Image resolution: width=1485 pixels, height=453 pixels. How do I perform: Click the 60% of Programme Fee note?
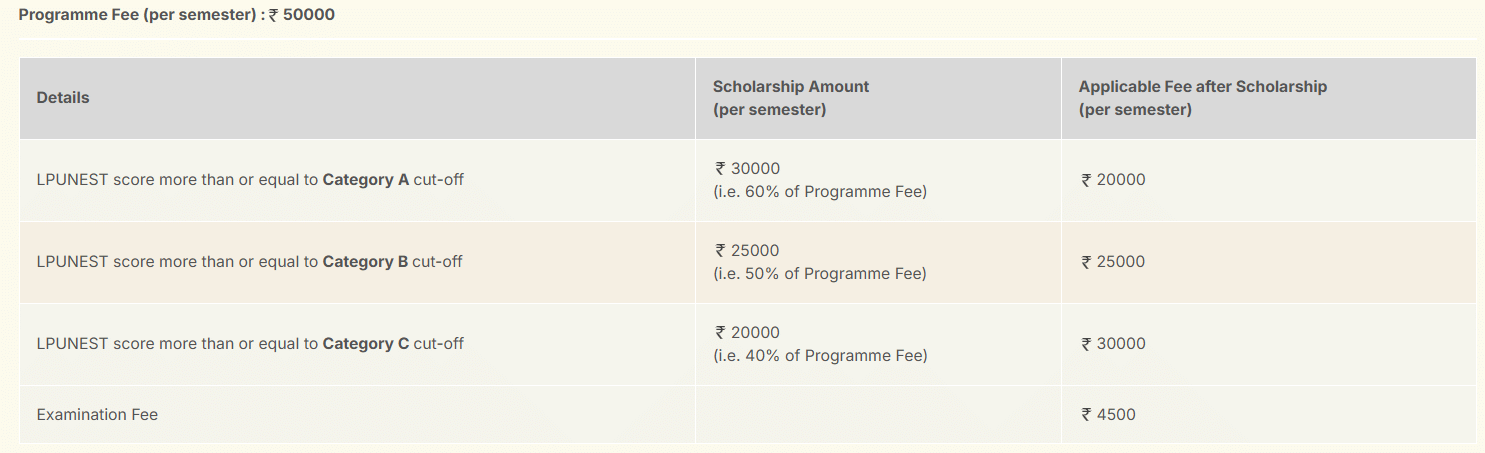[820, 191]
